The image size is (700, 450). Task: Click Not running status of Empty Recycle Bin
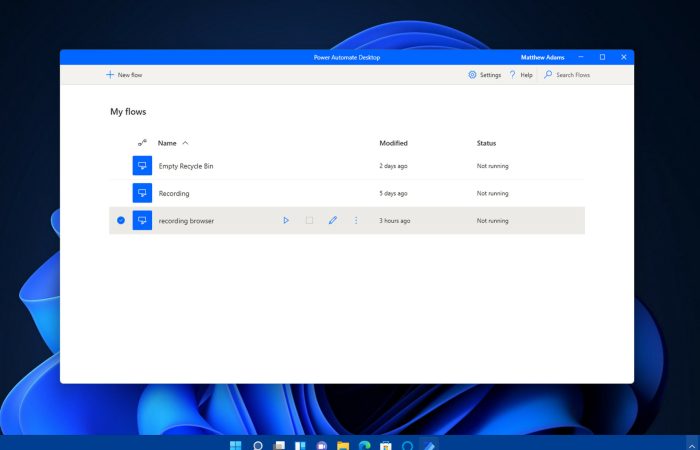(x=492, y=166)
